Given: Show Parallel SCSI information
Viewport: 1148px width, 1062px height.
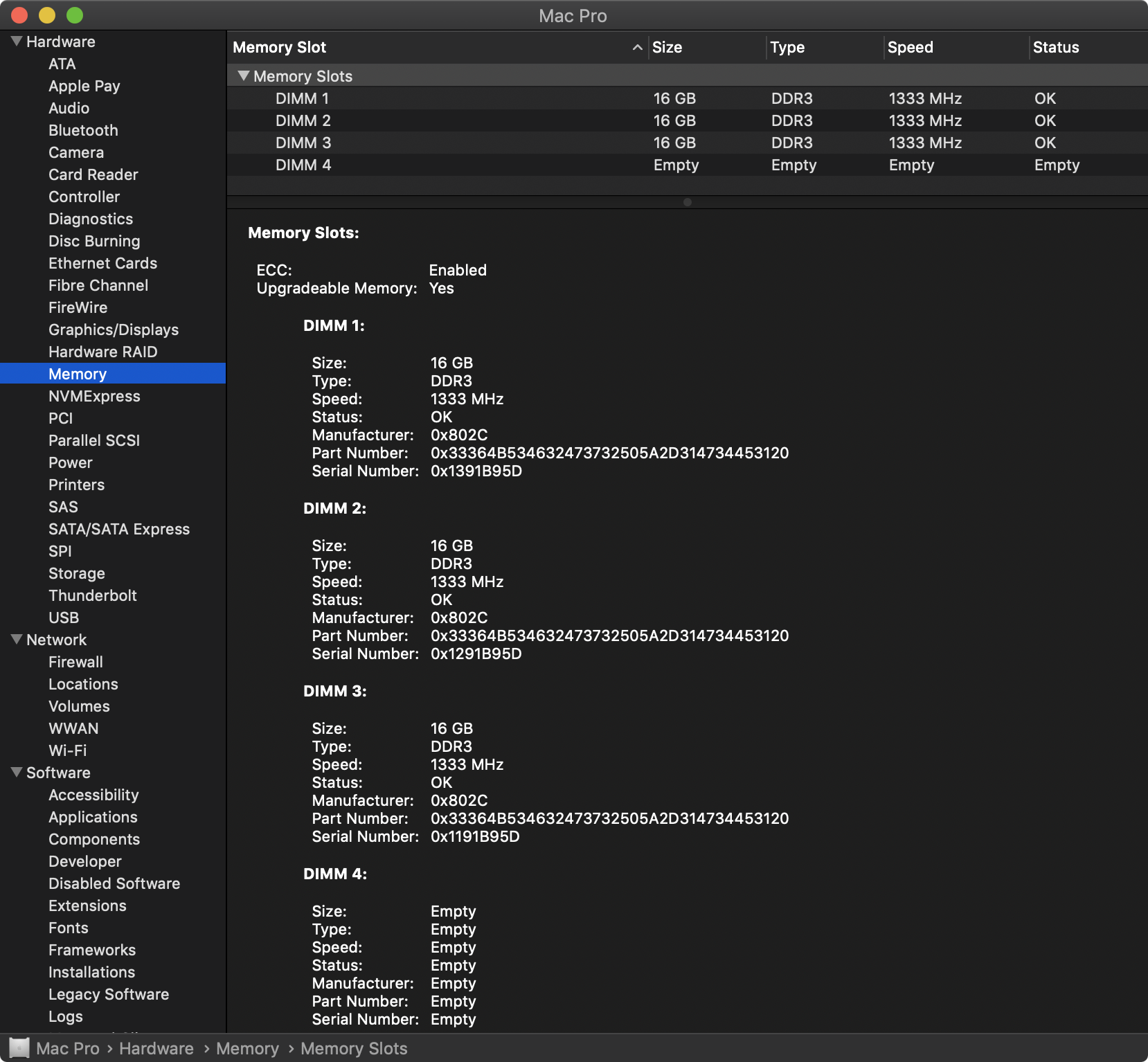Looking at the screenshot, I should [94, 440].
